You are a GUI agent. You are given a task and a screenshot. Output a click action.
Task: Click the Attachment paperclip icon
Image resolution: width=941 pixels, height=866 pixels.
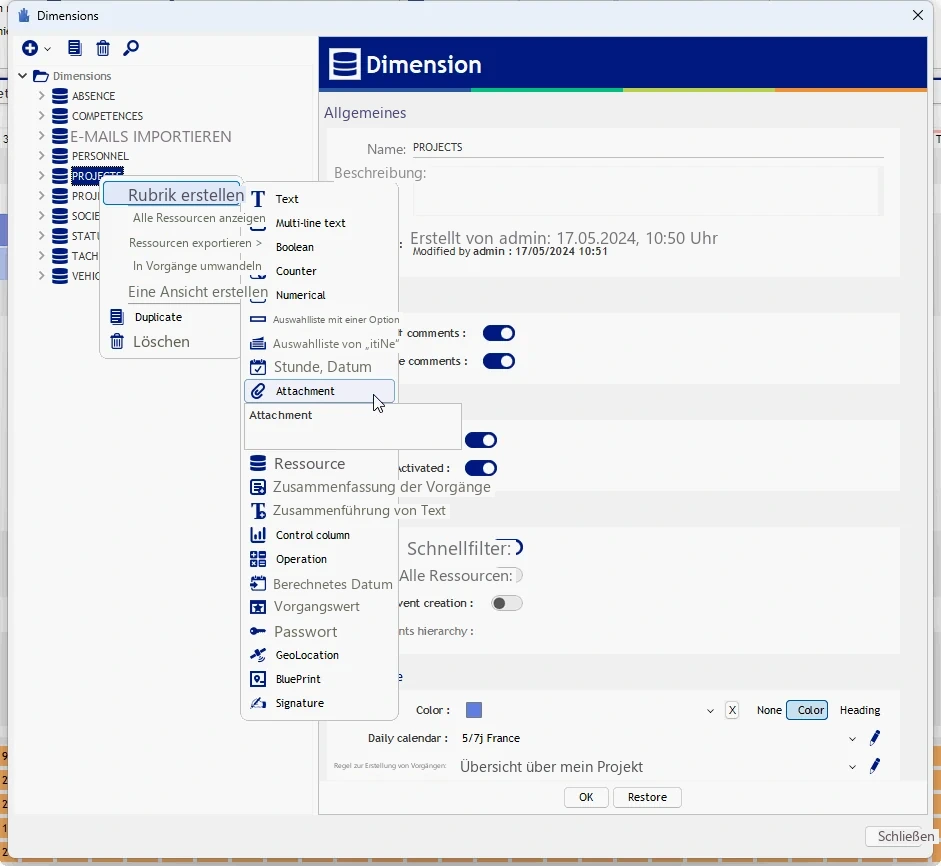click(x=258, y=391)
